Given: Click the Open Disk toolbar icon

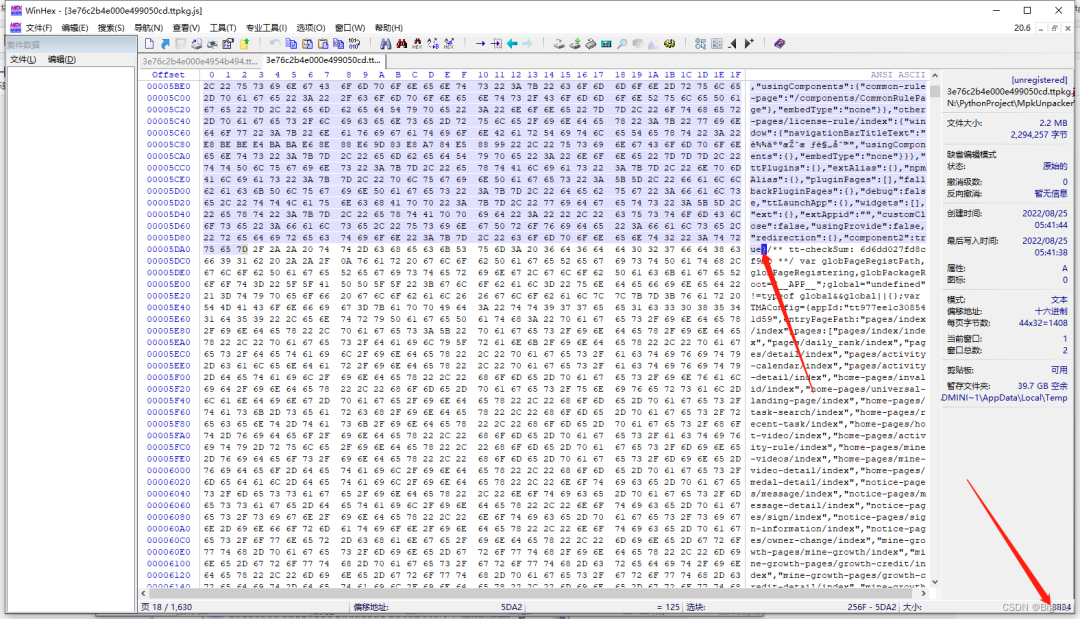Looking at the screenshot, I should (x=559, y=43).
